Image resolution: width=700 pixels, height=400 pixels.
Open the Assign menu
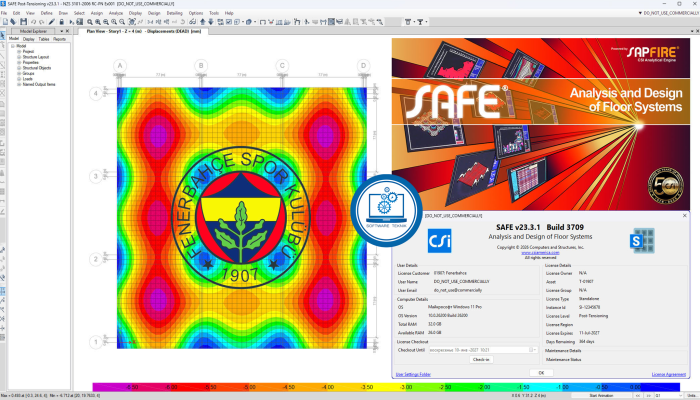(x=96, y=13)
